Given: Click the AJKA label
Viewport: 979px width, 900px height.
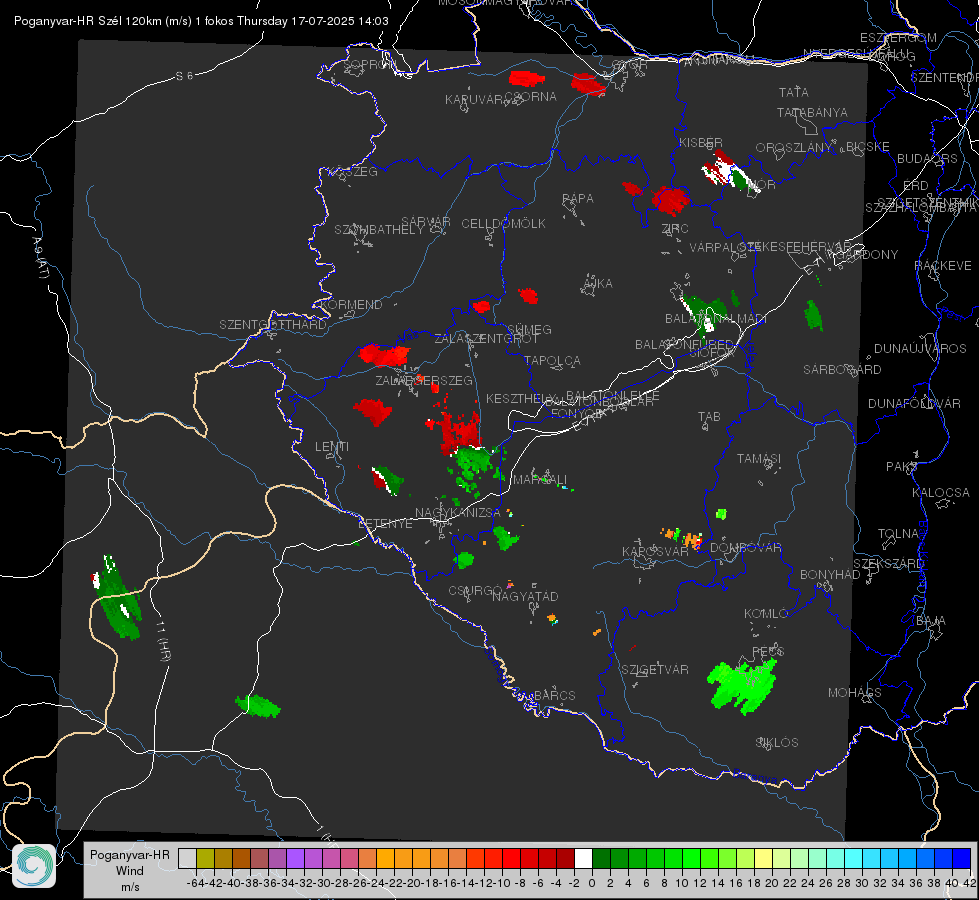Looking at the screenshot, I should point(597,284).
